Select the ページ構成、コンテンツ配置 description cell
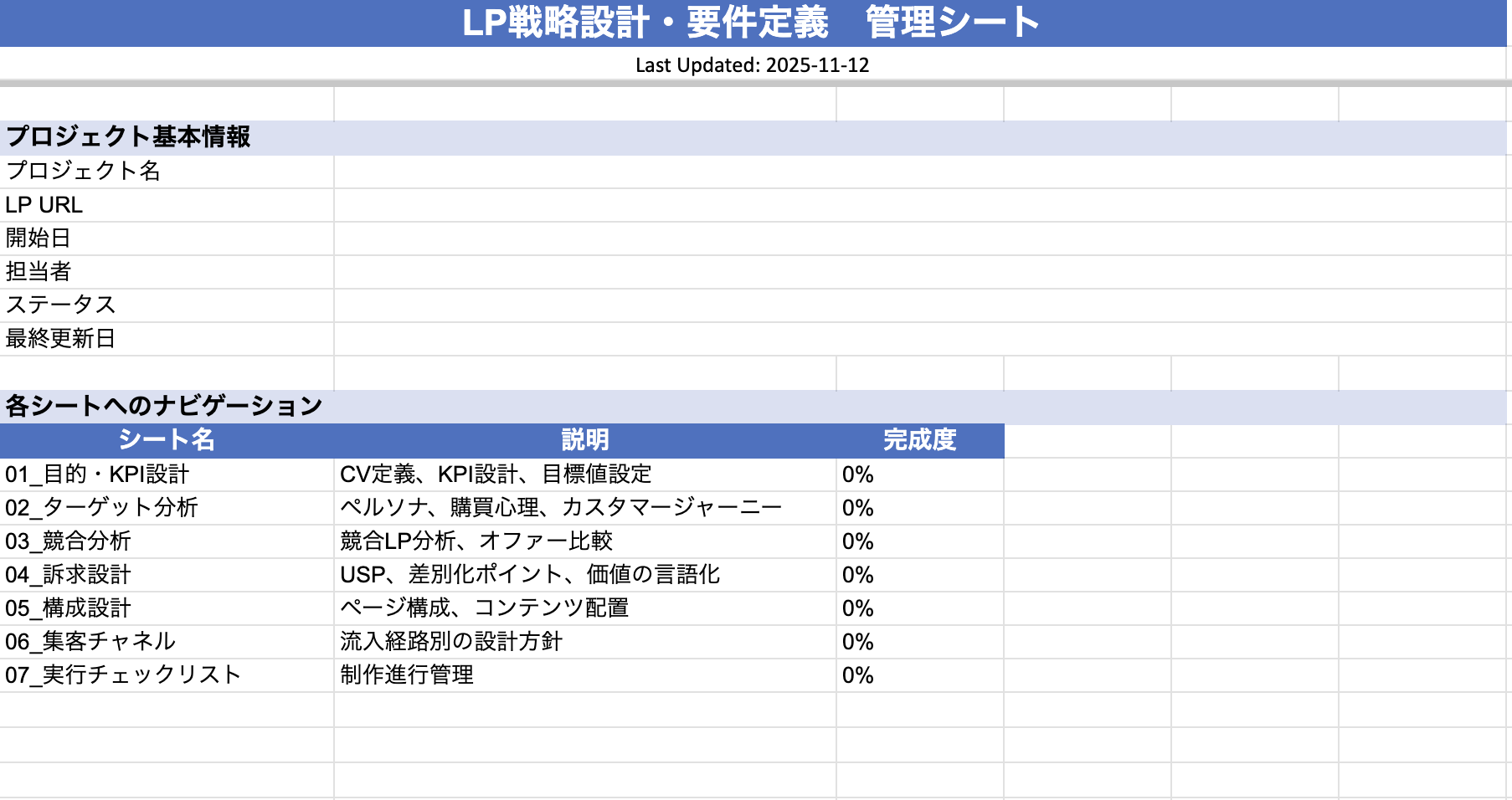1512x800 pixels. pyautogui.click(x=484, y=608)
